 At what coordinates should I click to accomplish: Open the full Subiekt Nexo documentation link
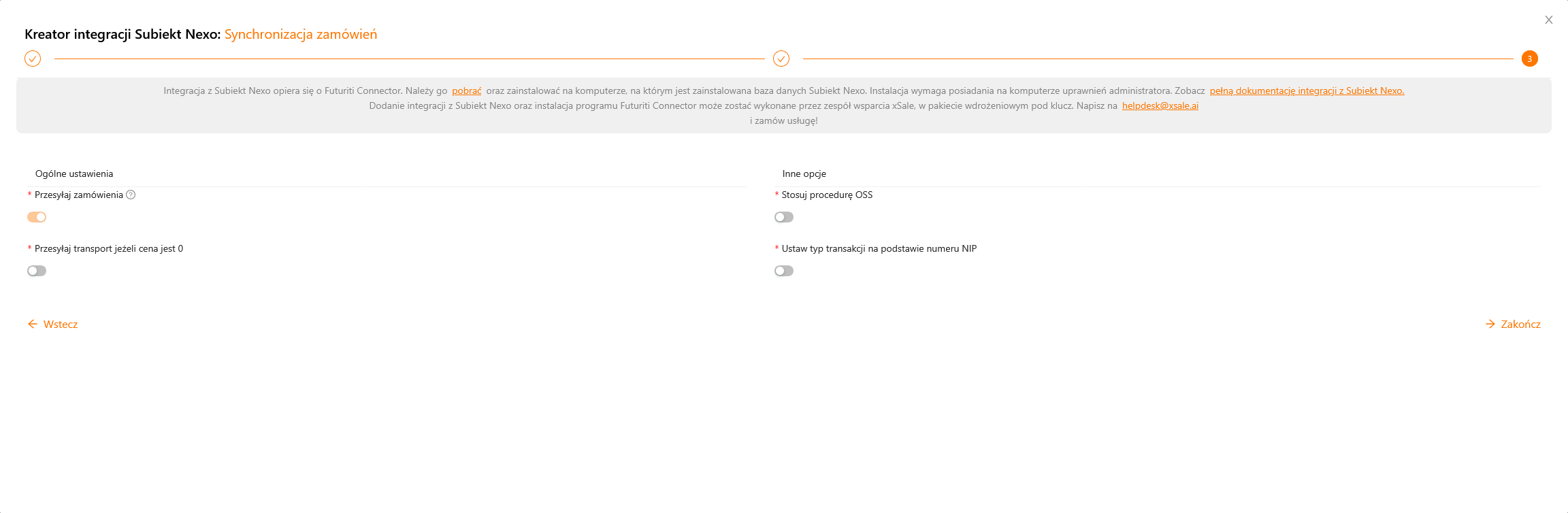[1307, 90]
